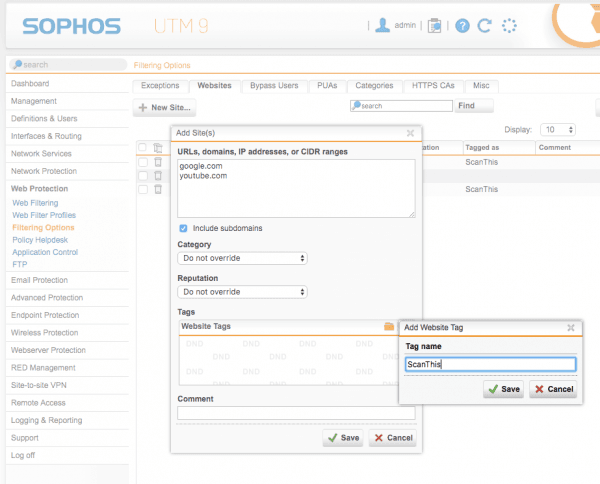The image size is (600, 484).
Task: Cancel the Add Website Tag popup
Action: [553, 389]
